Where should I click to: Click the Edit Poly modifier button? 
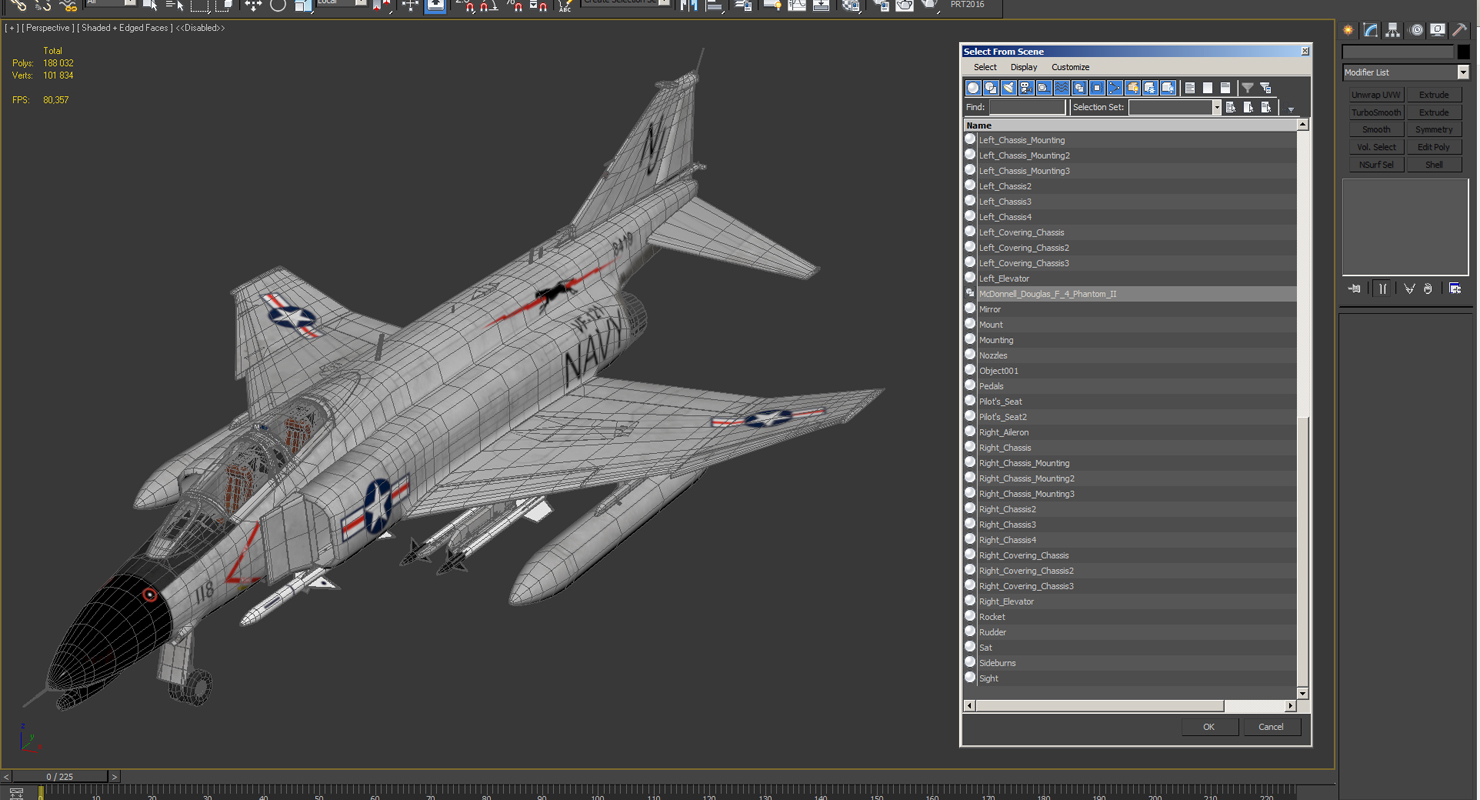(x=1434, y=147)
